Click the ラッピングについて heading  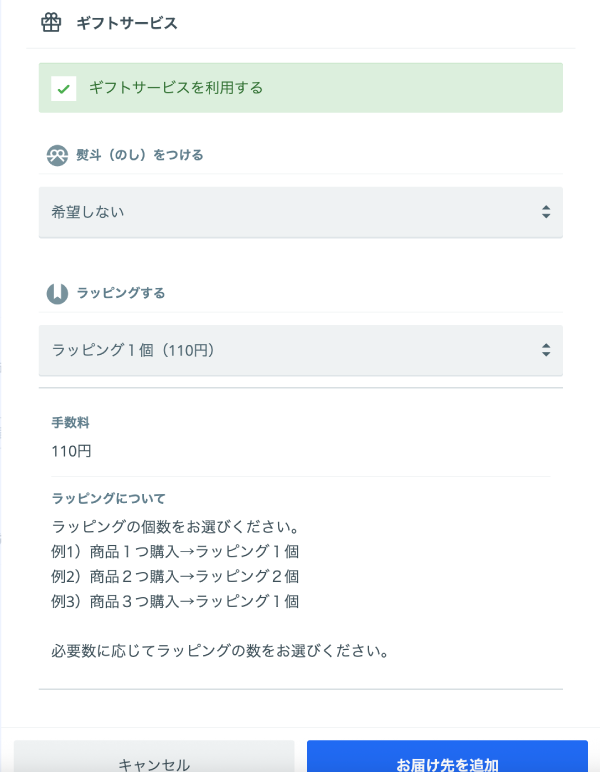click(x=108, y=498)
